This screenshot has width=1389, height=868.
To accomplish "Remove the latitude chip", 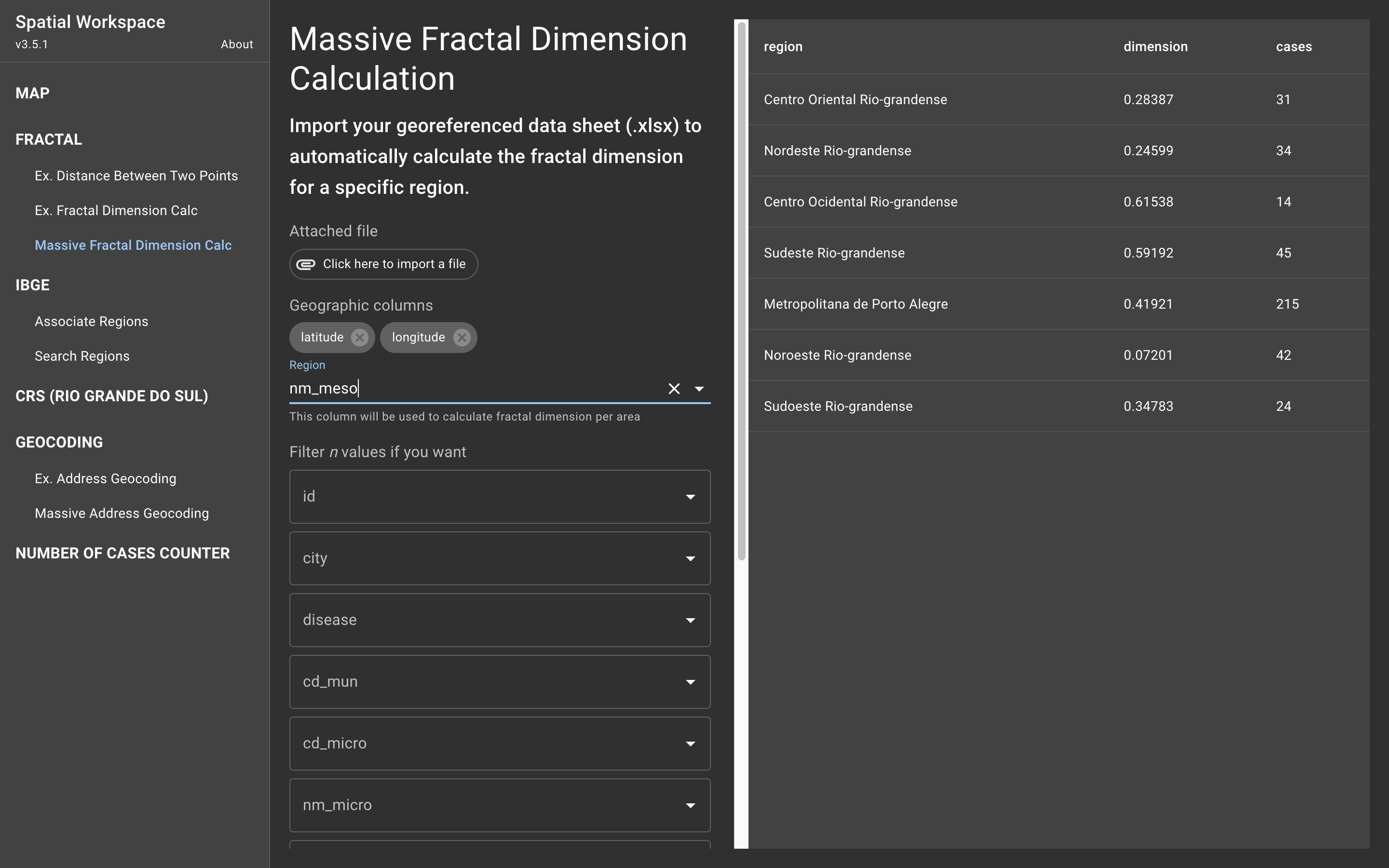I will click(x=359, y=338).
